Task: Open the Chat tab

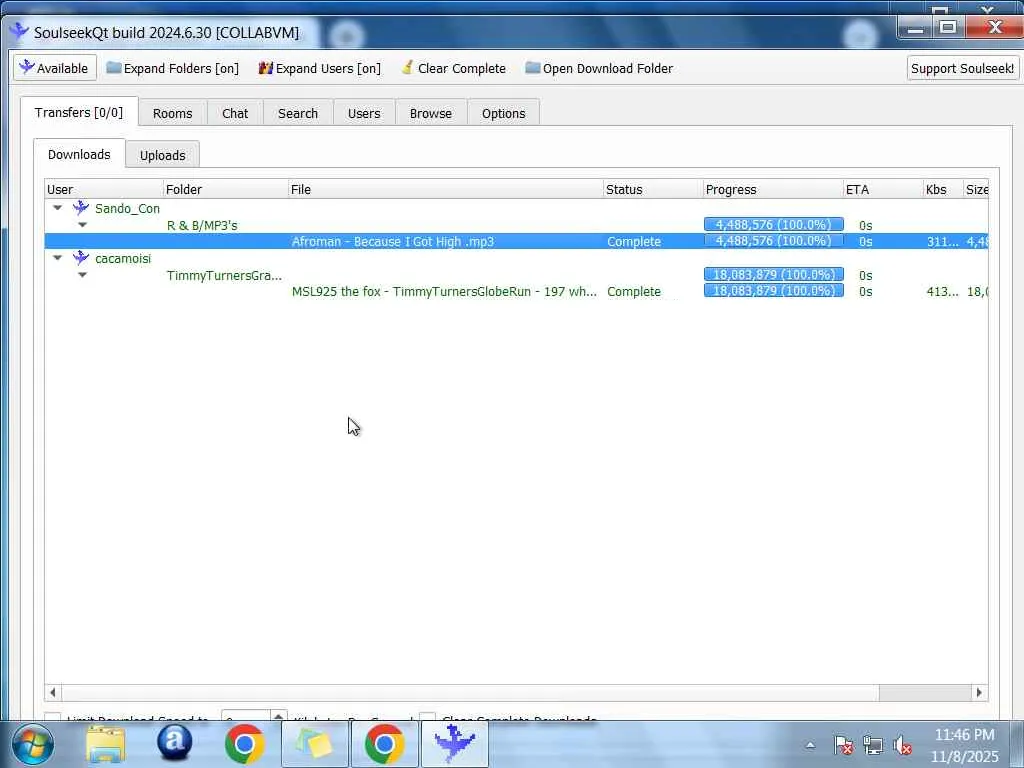Action: tap(235, 113)
